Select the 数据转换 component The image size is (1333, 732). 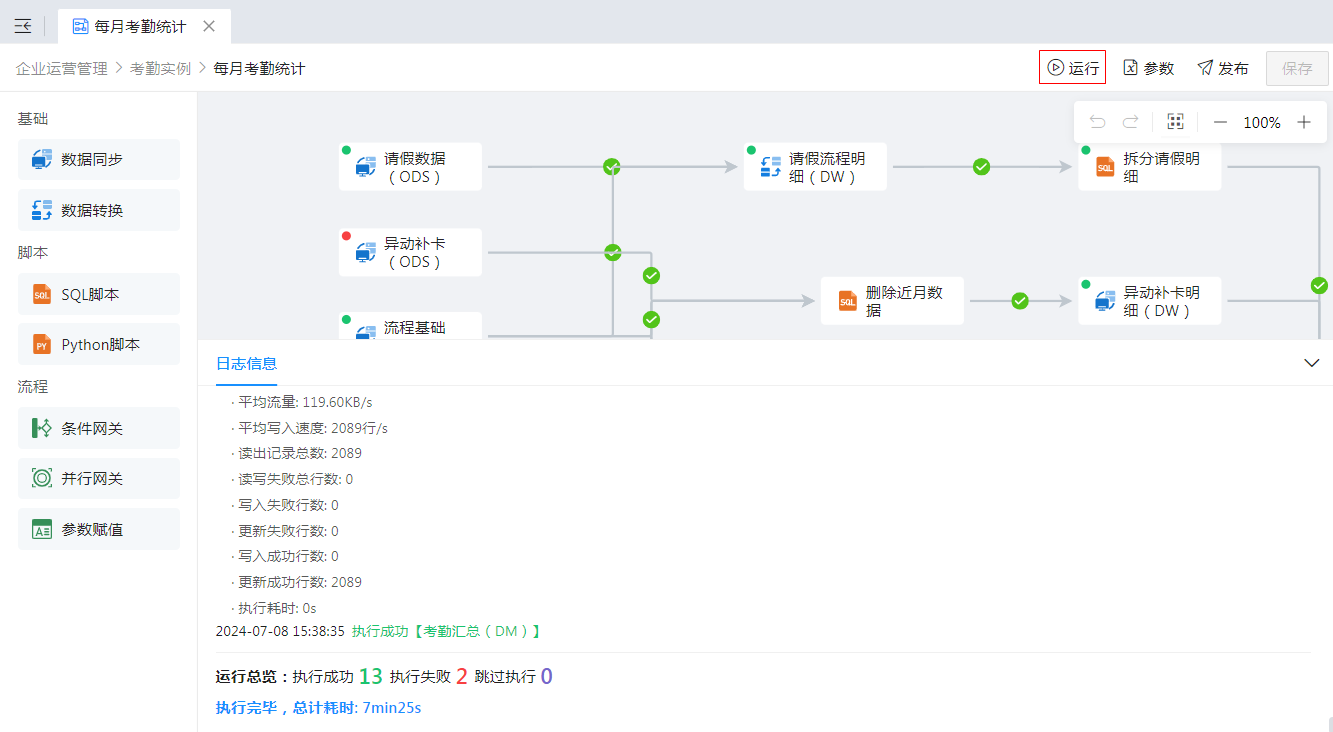click(99, 210)
